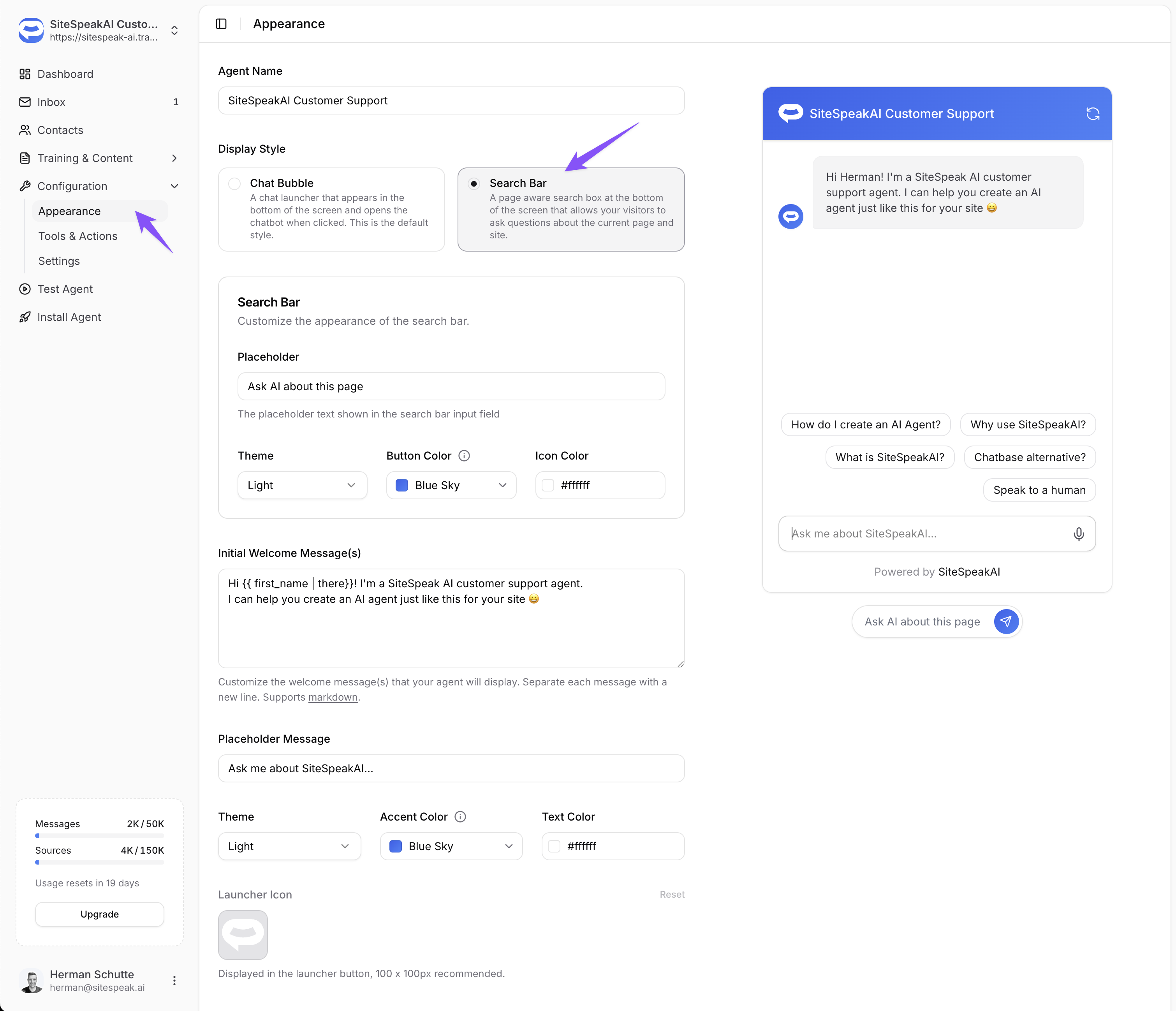Click the Inbox envelope icon
Image resolution: width=1176 pixels, height=1011 pixels.
pyautogui.click(x=25, y=102)
